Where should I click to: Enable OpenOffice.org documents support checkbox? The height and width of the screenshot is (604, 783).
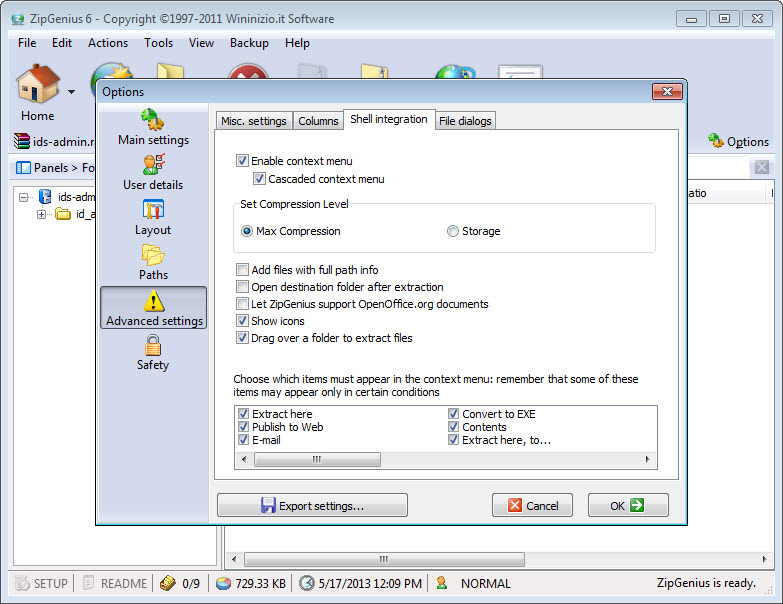(242, 304)
